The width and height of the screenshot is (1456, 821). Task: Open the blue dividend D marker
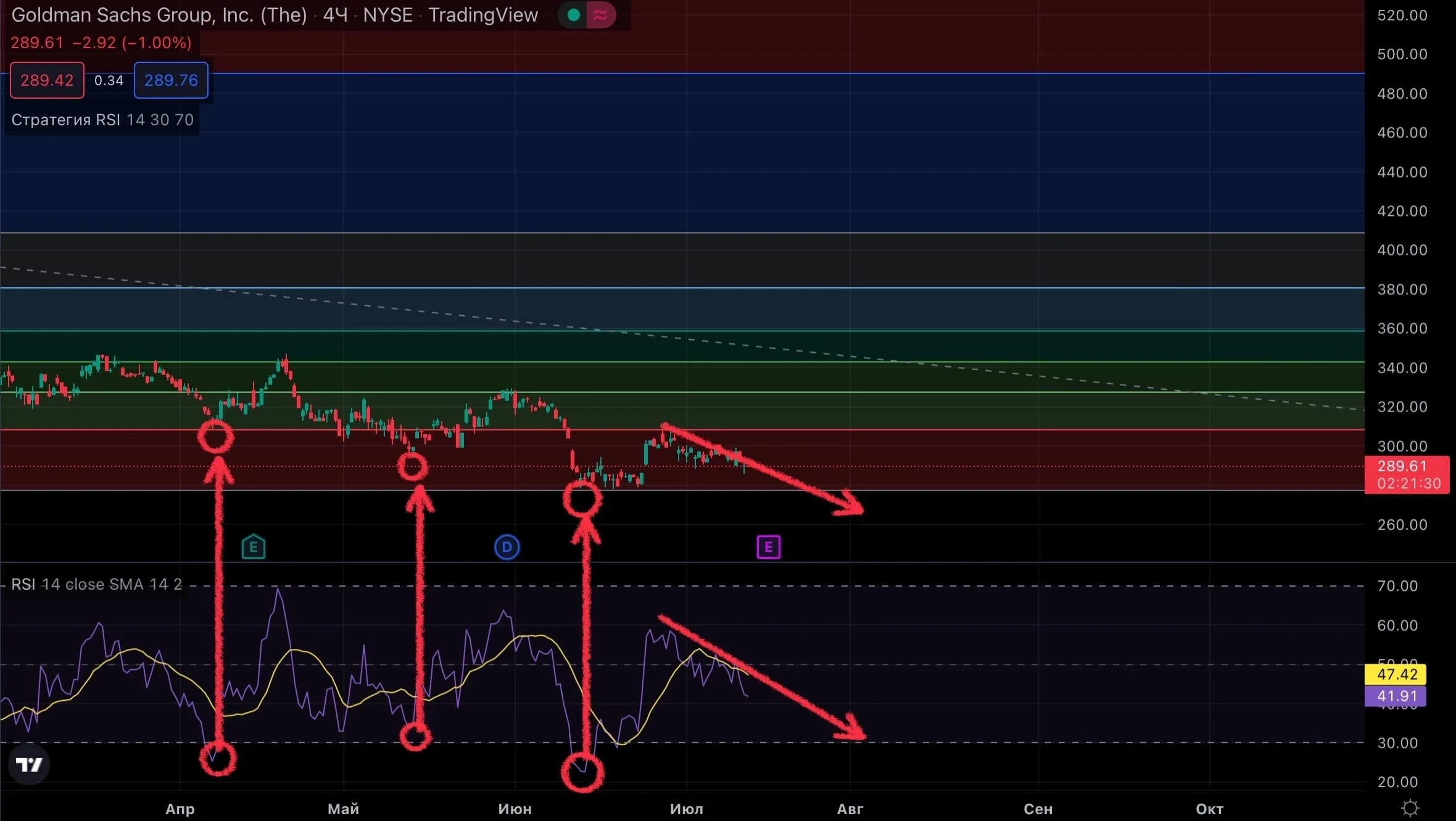coord(507,547)
